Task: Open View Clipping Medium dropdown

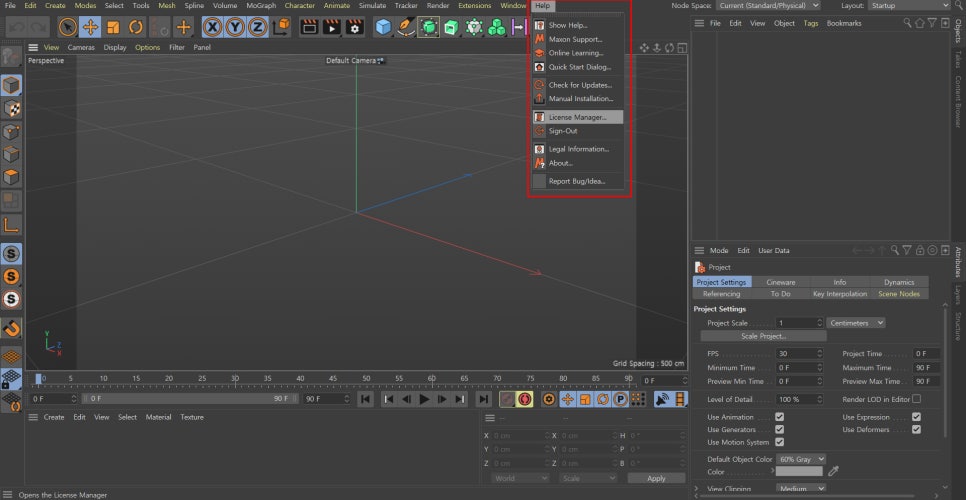Action: (x=800, y=489)
